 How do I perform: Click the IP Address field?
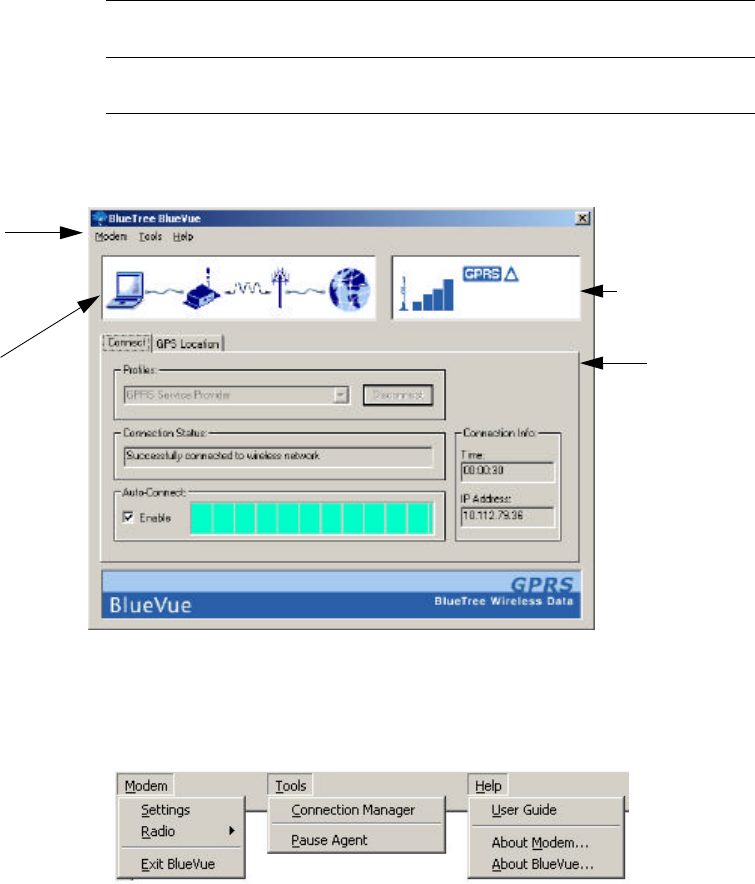[507, 516]
